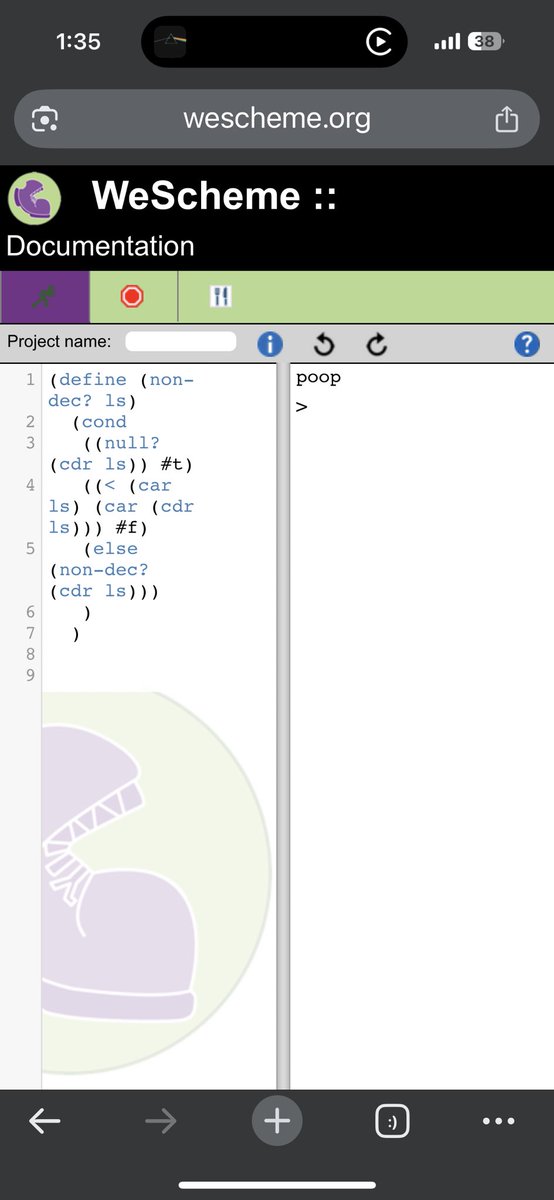Click the "poop" output text
Image resolution: width=554 pixels, height=1200 pixels.
(x=318, y=378)
